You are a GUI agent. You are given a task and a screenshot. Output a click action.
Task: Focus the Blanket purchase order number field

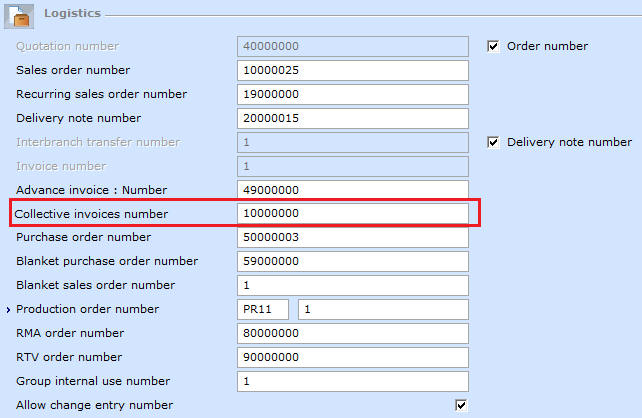(x=353, y=261)
